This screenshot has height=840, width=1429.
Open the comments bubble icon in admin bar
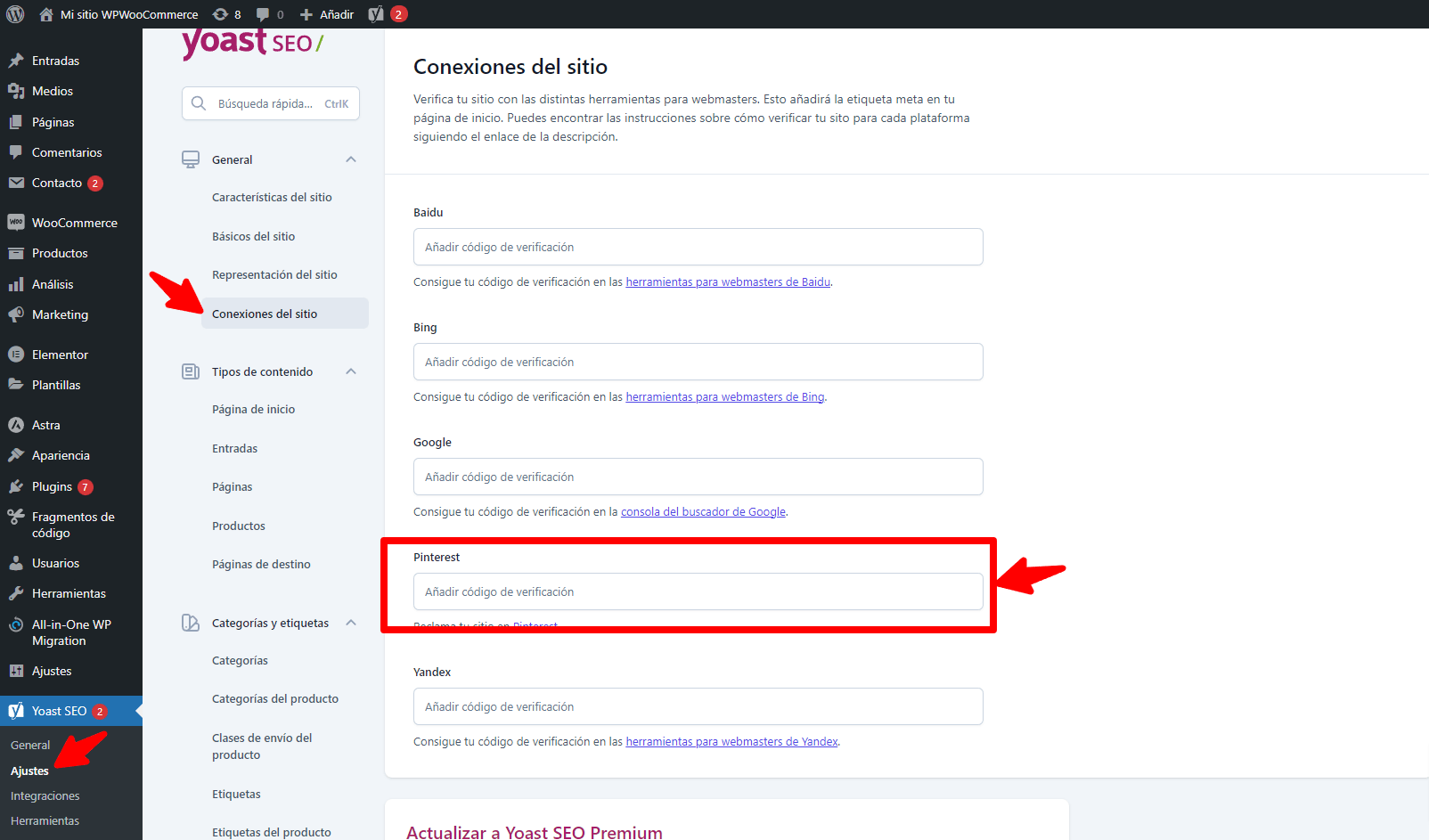tap(263, 14)
